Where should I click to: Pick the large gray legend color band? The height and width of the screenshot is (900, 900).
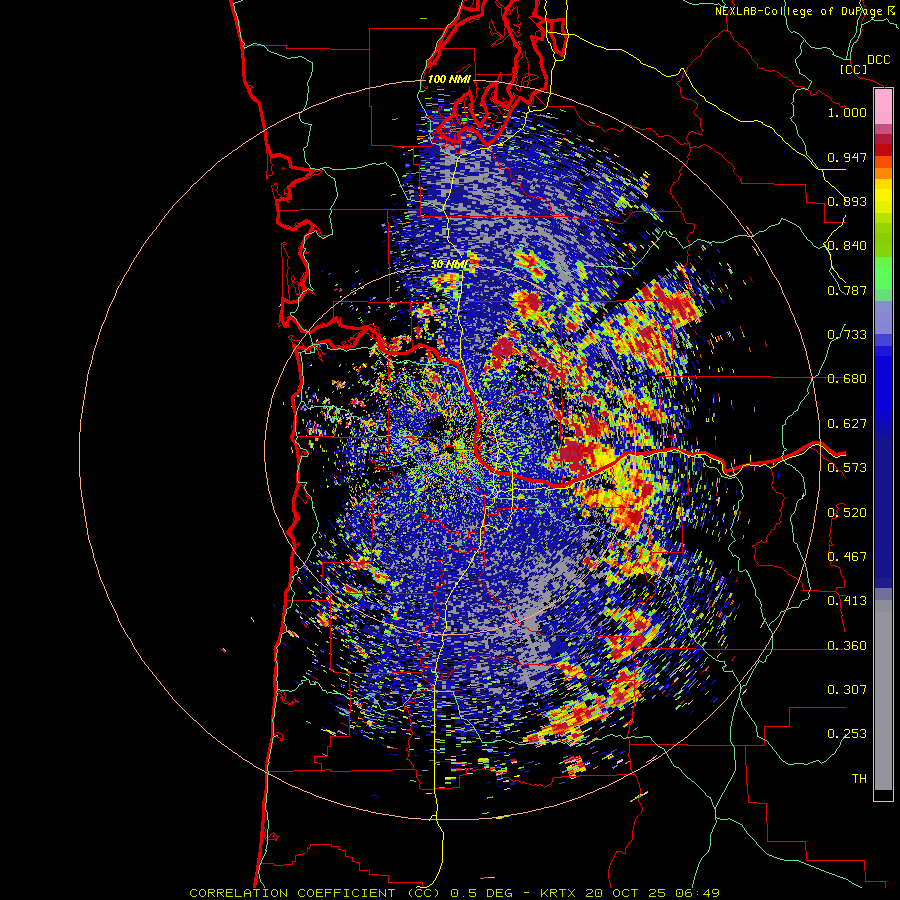pos(883,695)
